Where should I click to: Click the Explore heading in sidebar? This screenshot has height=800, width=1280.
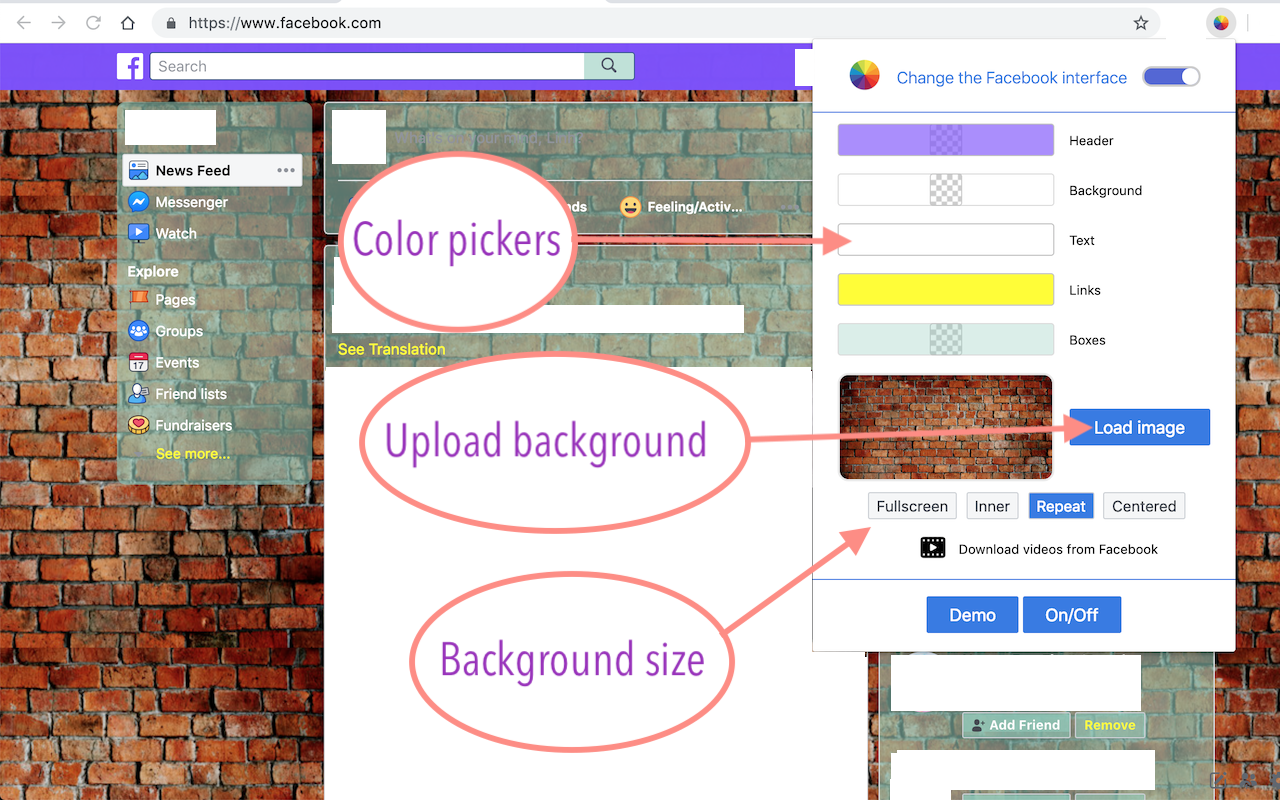[x=153, y=271]
